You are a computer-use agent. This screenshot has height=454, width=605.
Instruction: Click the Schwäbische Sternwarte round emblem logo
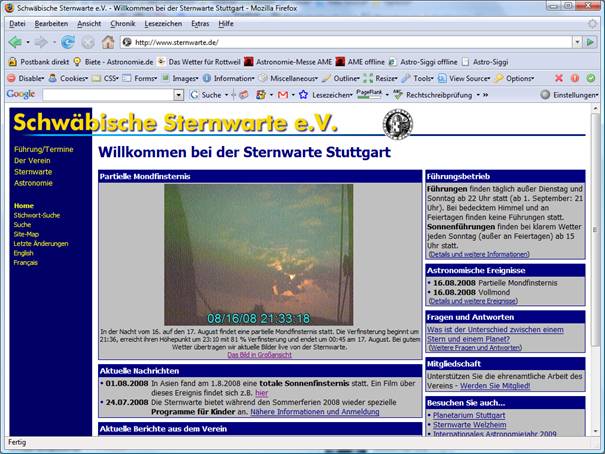tap(398, 124)
